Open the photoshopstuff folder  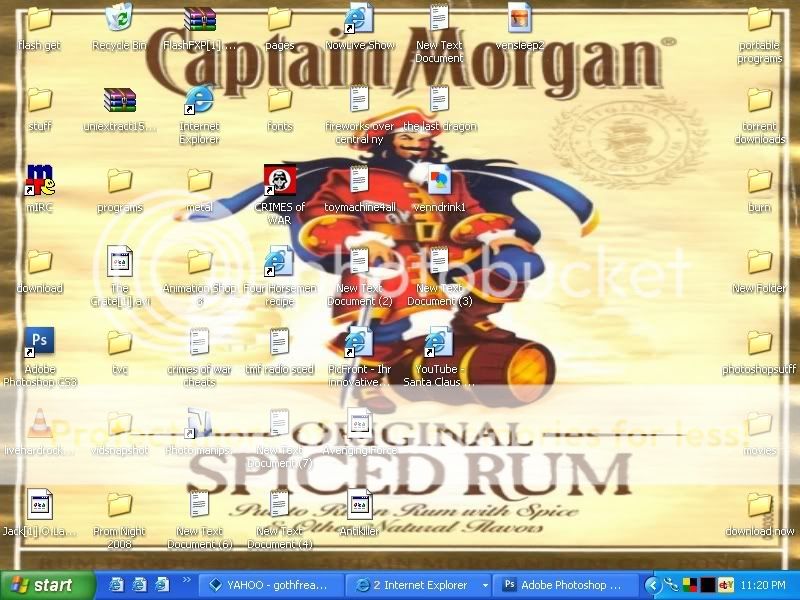(759, 343)
